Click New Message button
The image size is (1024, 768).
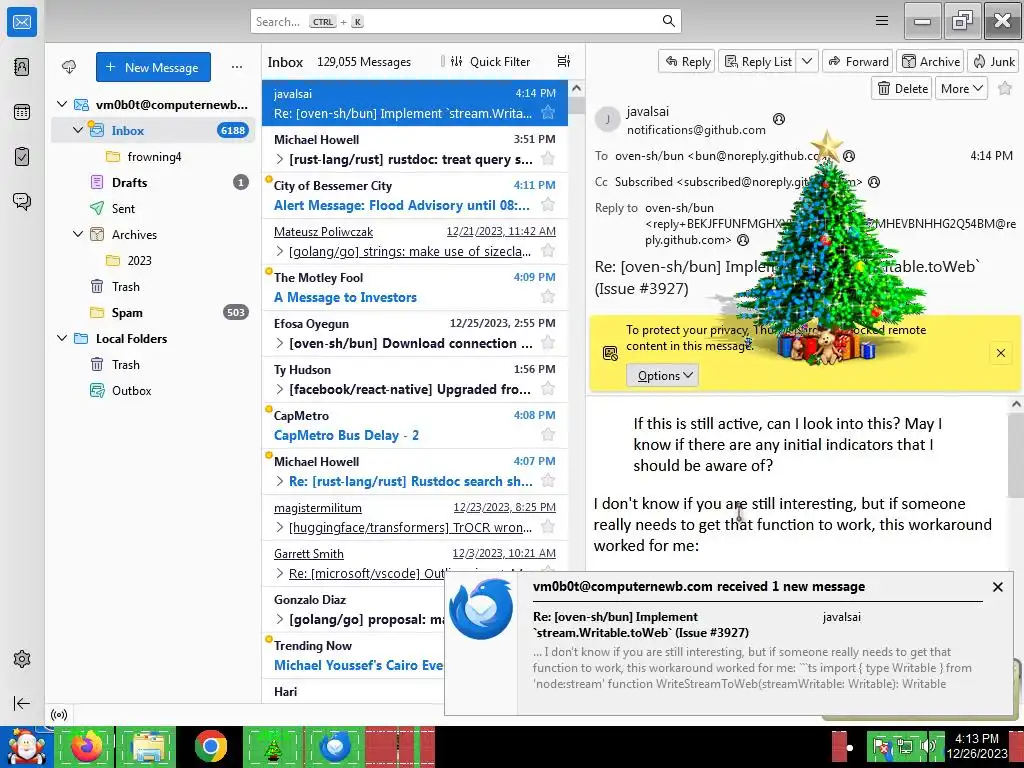pyautogui.click(x=153, y=67)
